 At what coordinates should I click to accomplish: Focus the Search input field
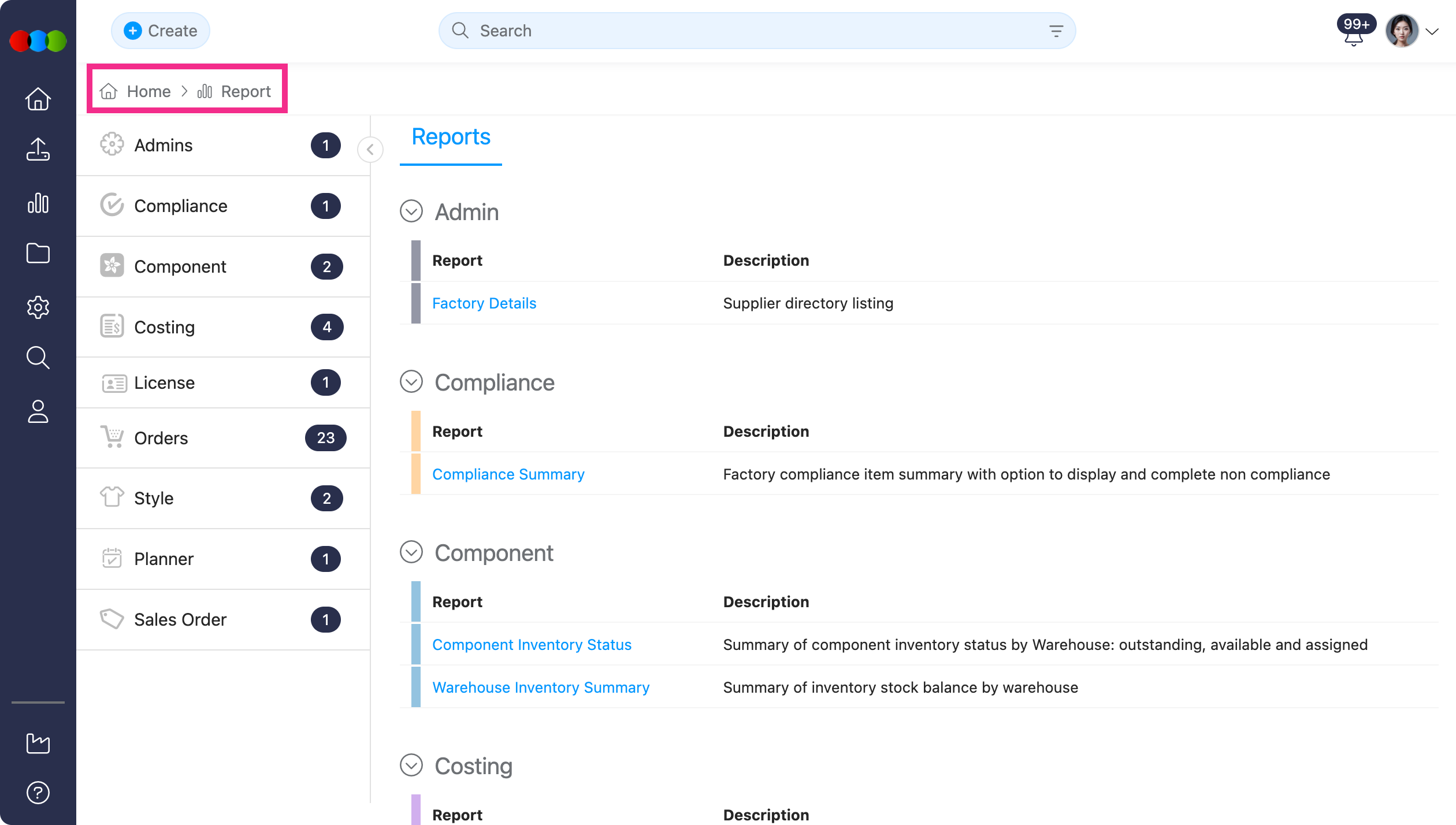(757, 31)
